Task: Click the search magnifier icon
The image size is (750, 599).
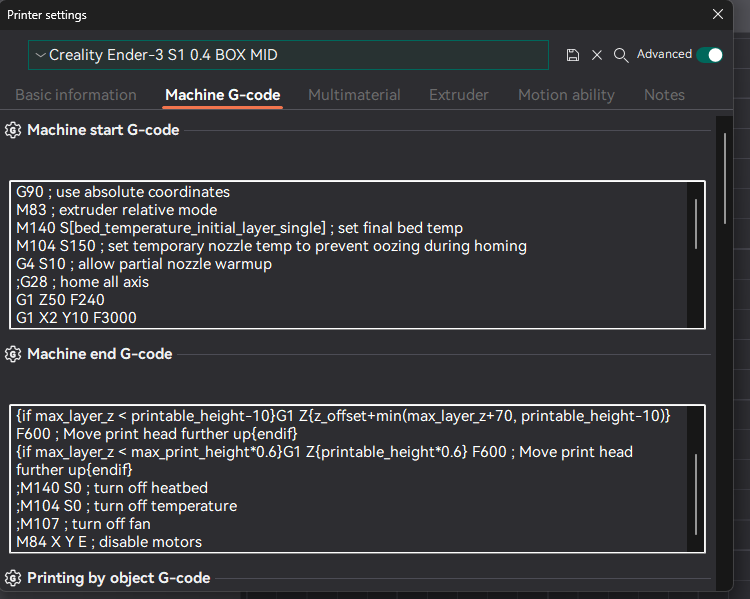Action: (x=621, y=55)
